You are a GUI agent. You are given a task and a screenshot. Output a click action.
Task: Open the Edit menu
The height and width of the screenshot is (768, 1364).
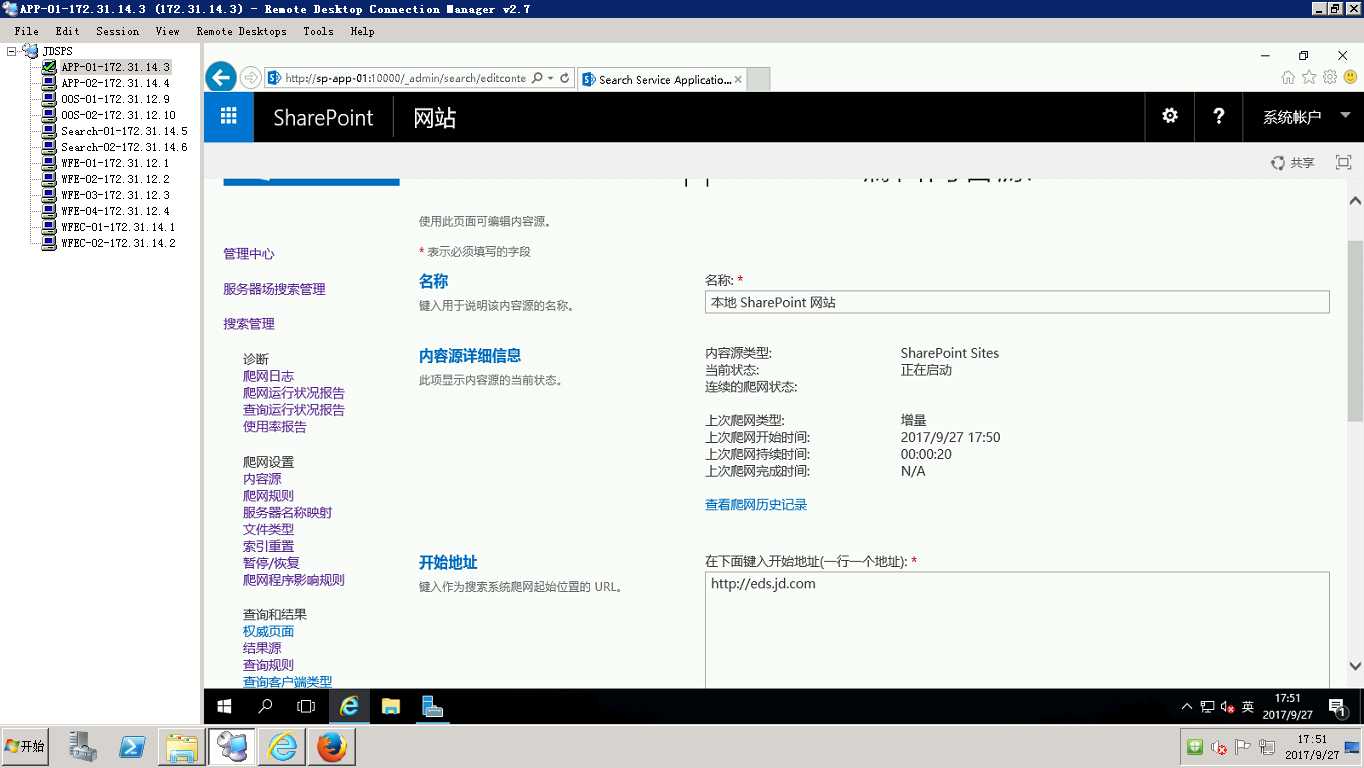point(67,31)
